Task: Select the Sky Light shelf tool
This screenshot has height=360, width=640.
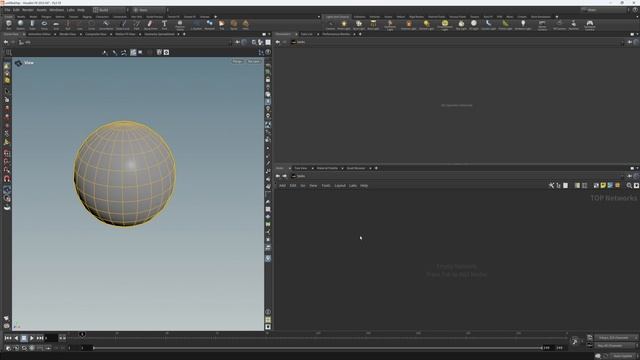Action: [461, 25]
